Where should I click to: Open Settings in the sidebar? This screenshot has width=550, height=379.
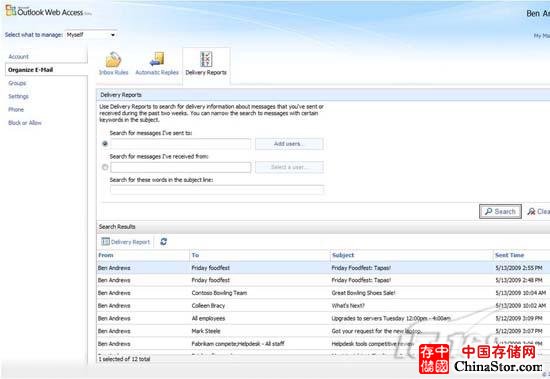[x=18, y=96]
